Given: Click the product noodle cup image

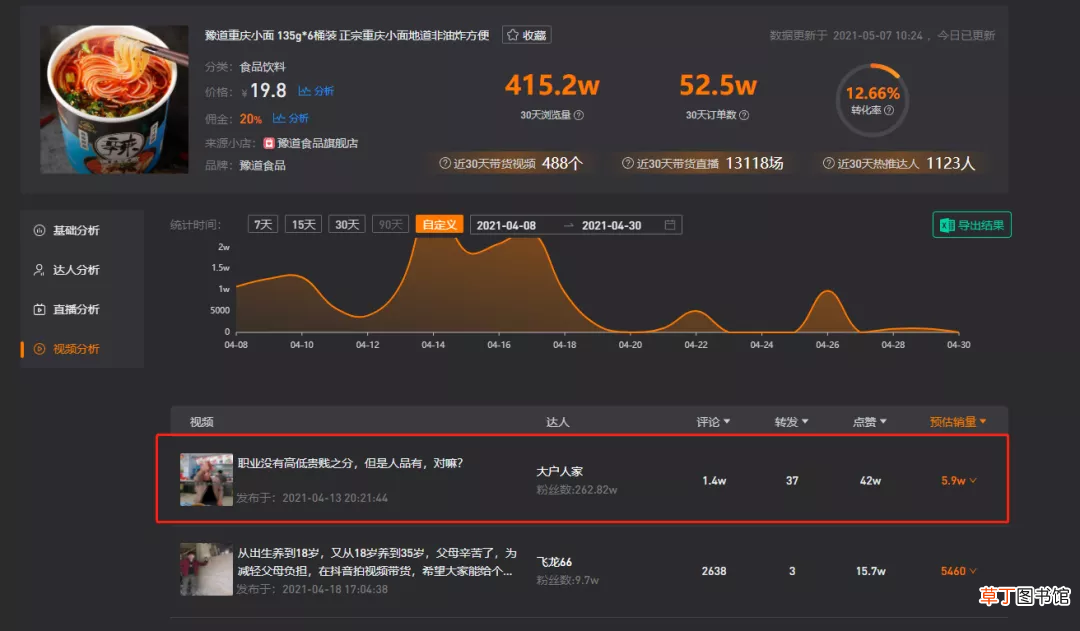Looking at the screenshot, I should 114,99.
